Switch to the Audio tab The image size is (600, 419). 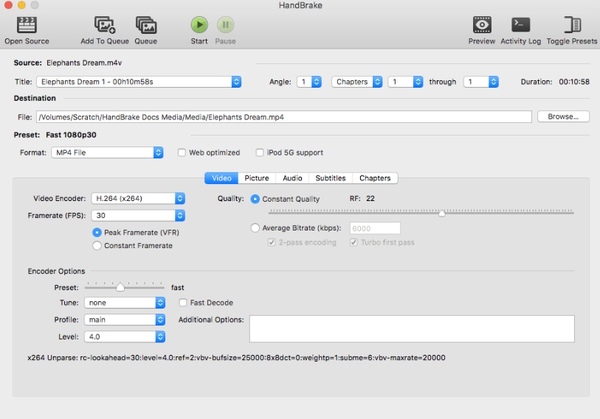coord(292,178)
